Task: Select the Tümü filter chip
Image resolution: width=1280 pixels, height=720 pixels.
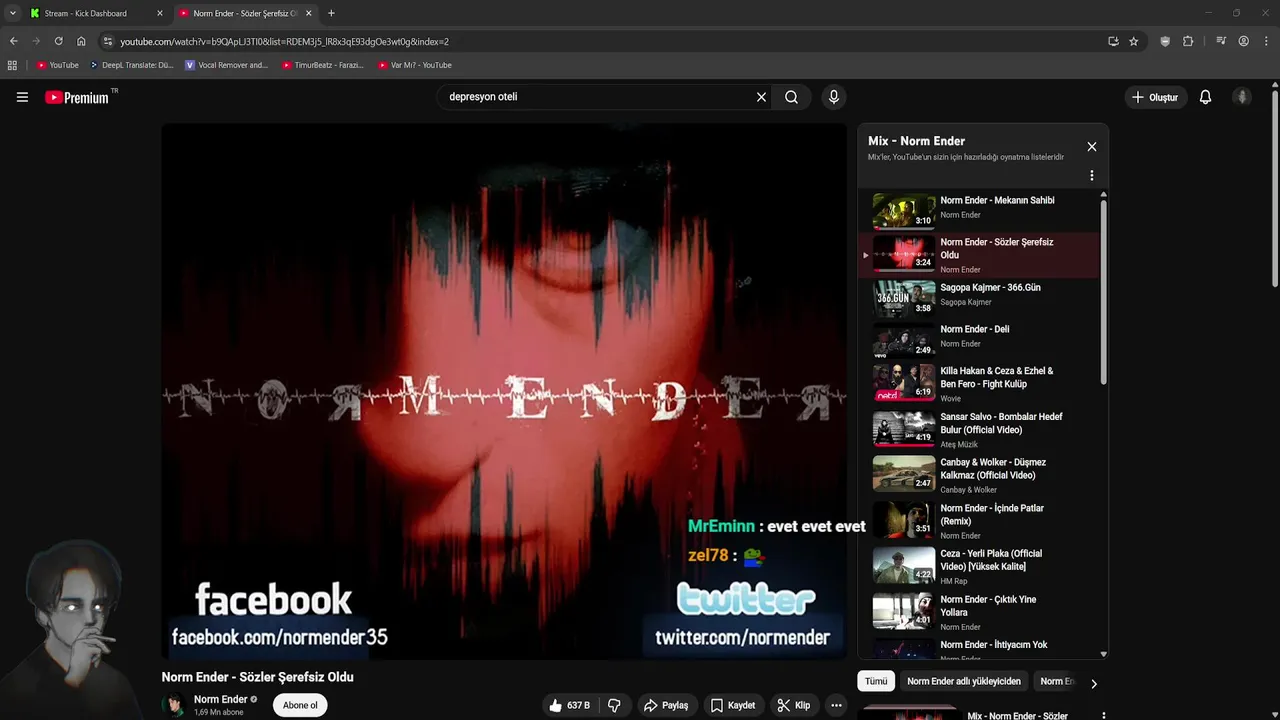Action: click(876, 681)
